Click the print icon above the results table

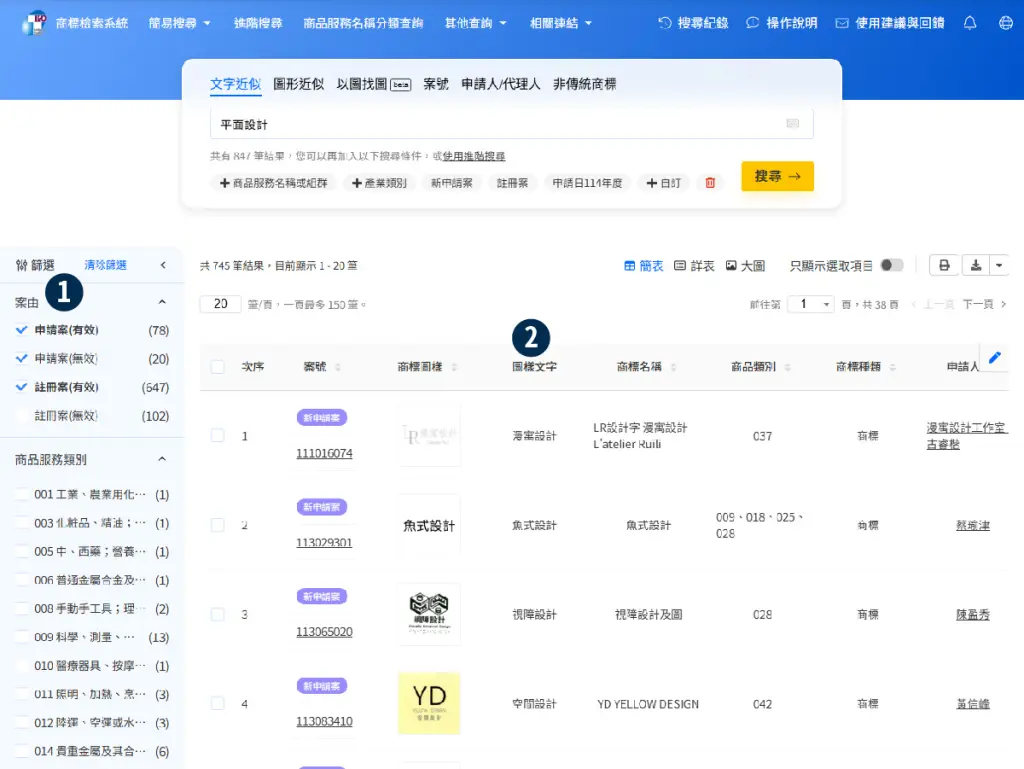tap(944, 265)
